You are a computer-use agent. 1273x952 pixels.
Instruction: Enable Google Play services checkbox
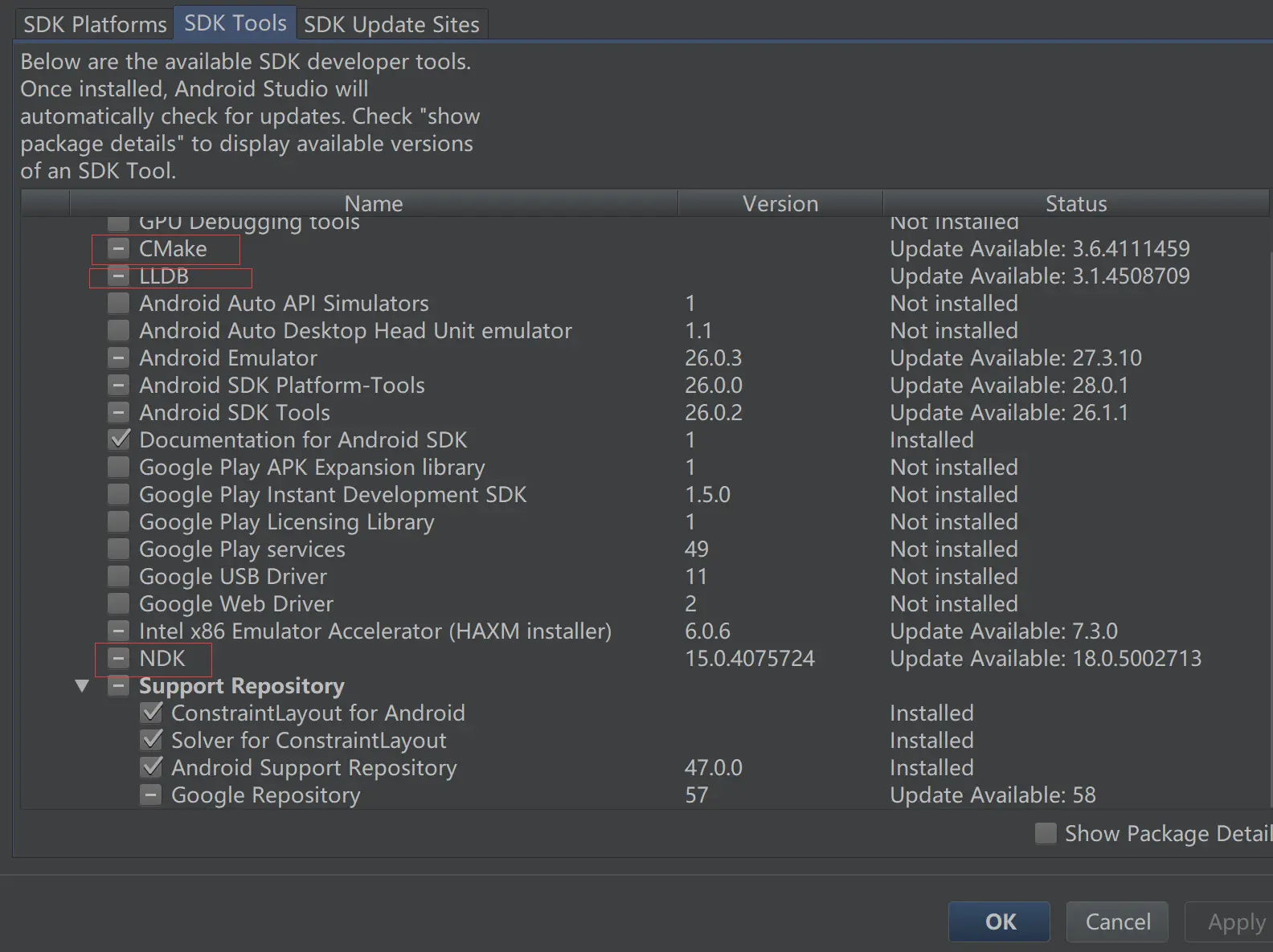point(119,550)
